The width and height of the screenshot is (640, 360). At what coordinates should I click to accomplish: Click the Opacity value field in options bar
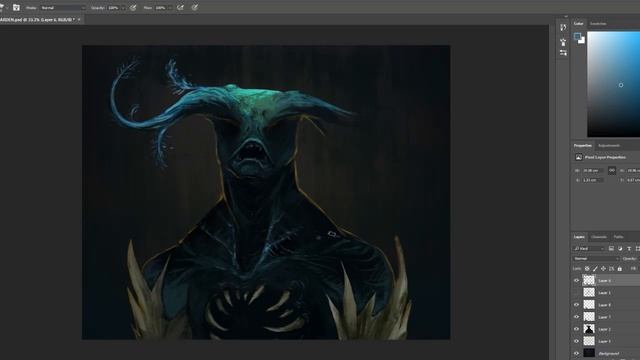(x=113, y=8)
